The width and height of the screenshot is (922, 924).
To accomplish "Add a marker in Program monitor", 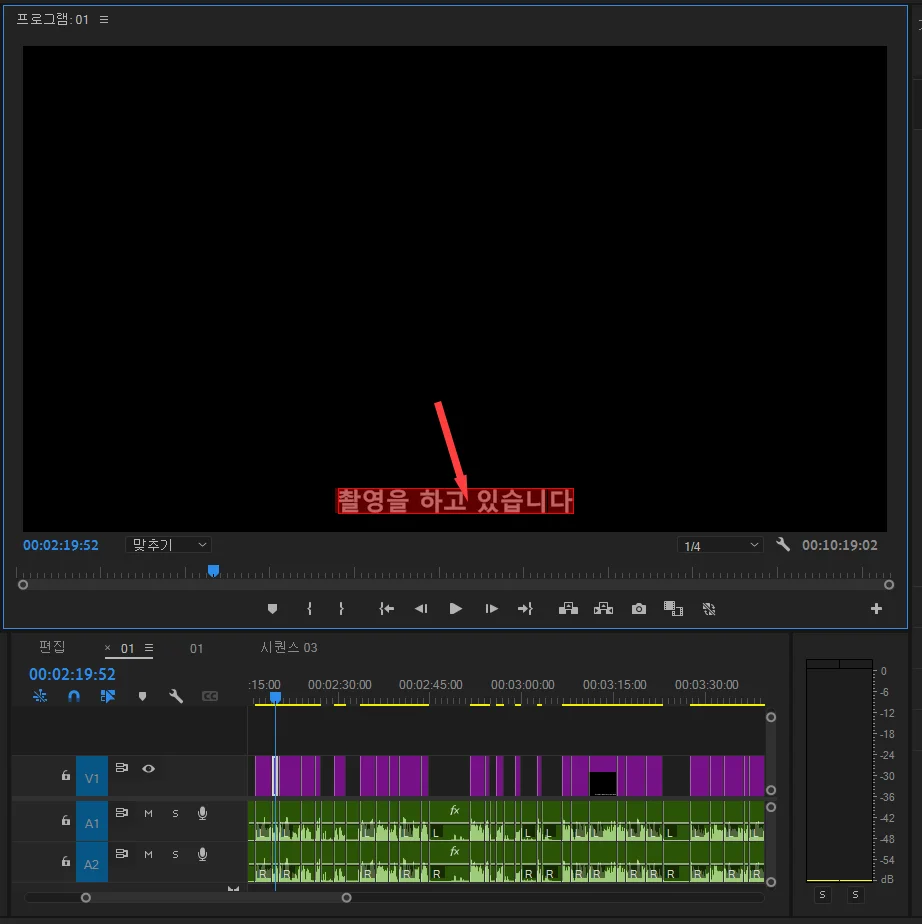I will (272, 609).
